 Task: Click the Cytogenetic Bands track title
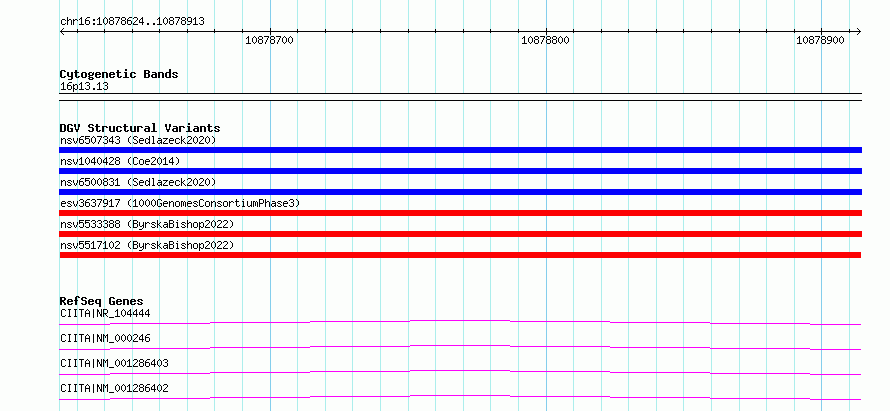coord(119,74)
